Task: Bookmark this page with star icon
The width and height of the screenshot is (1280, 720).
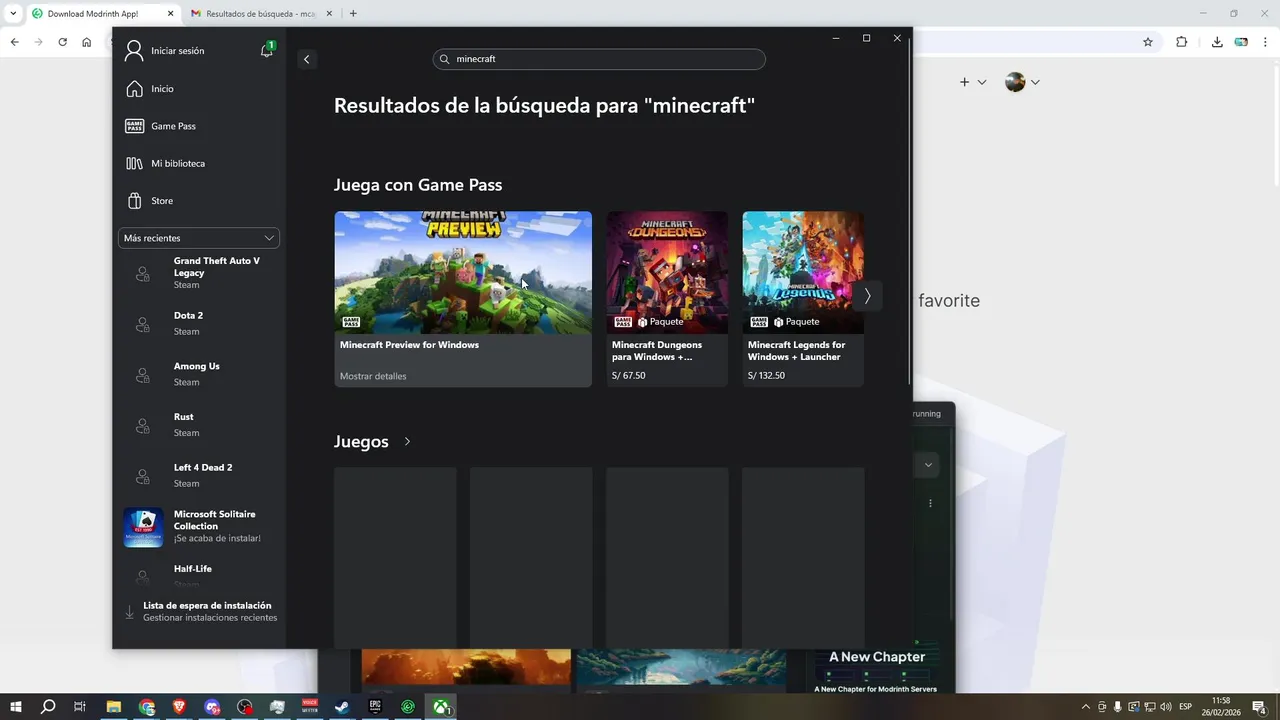Action: tap(1148, 42)
